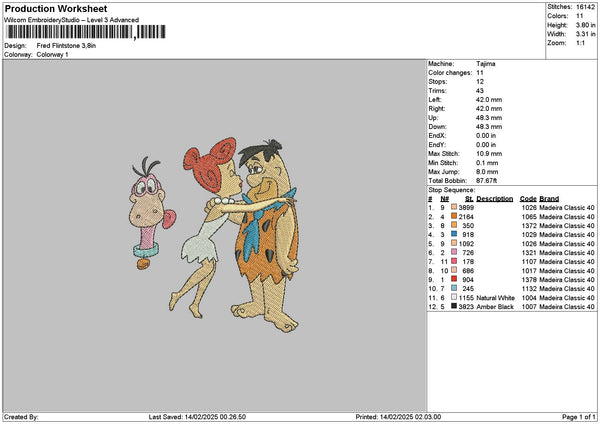Select the Machine value 'Tajima'
The image size is (600, 424).
(486, 64)
